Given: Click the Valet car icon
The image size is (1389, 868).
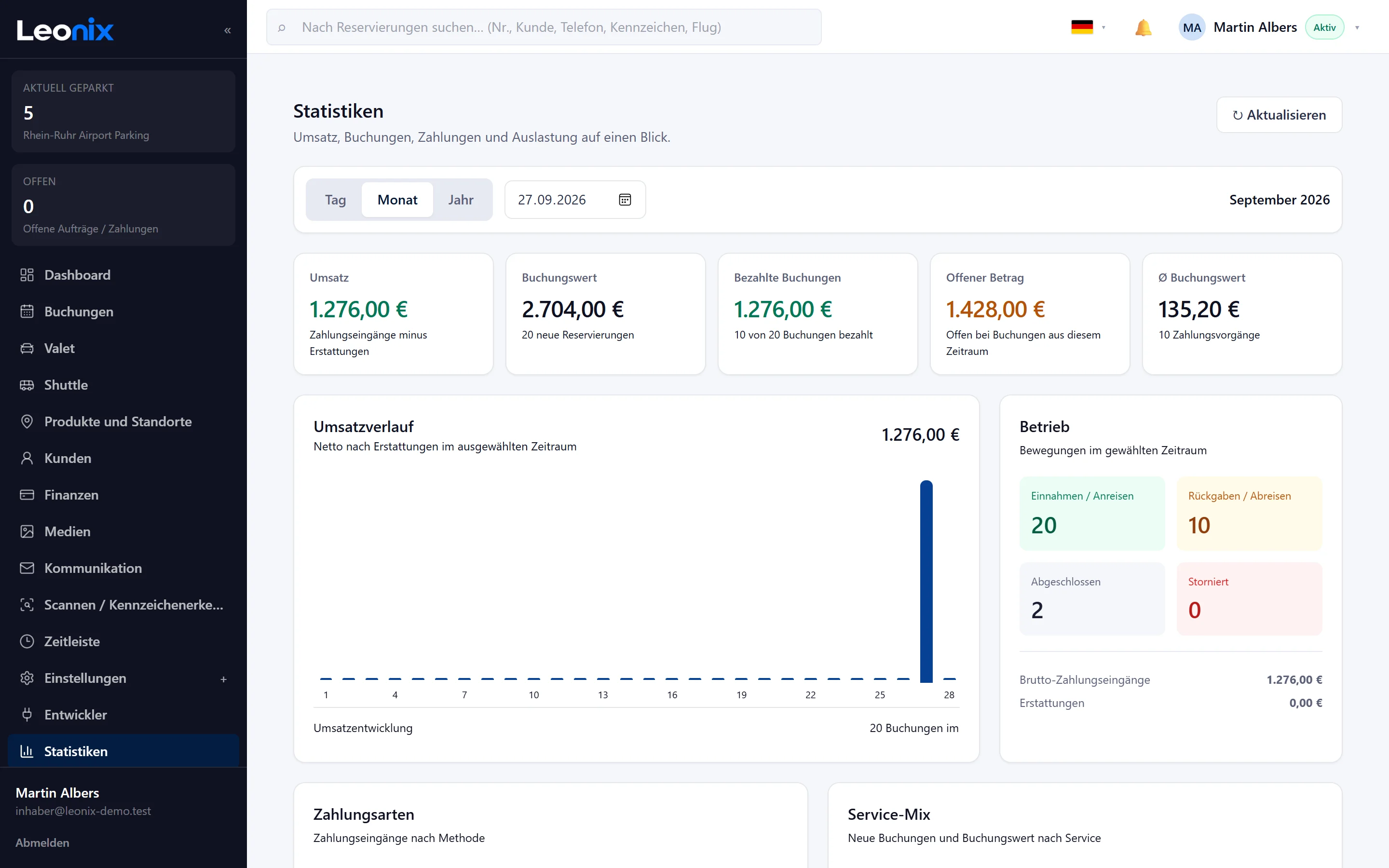Looking at the screenshot, I should pyautogui.click(x=27, y=349).
